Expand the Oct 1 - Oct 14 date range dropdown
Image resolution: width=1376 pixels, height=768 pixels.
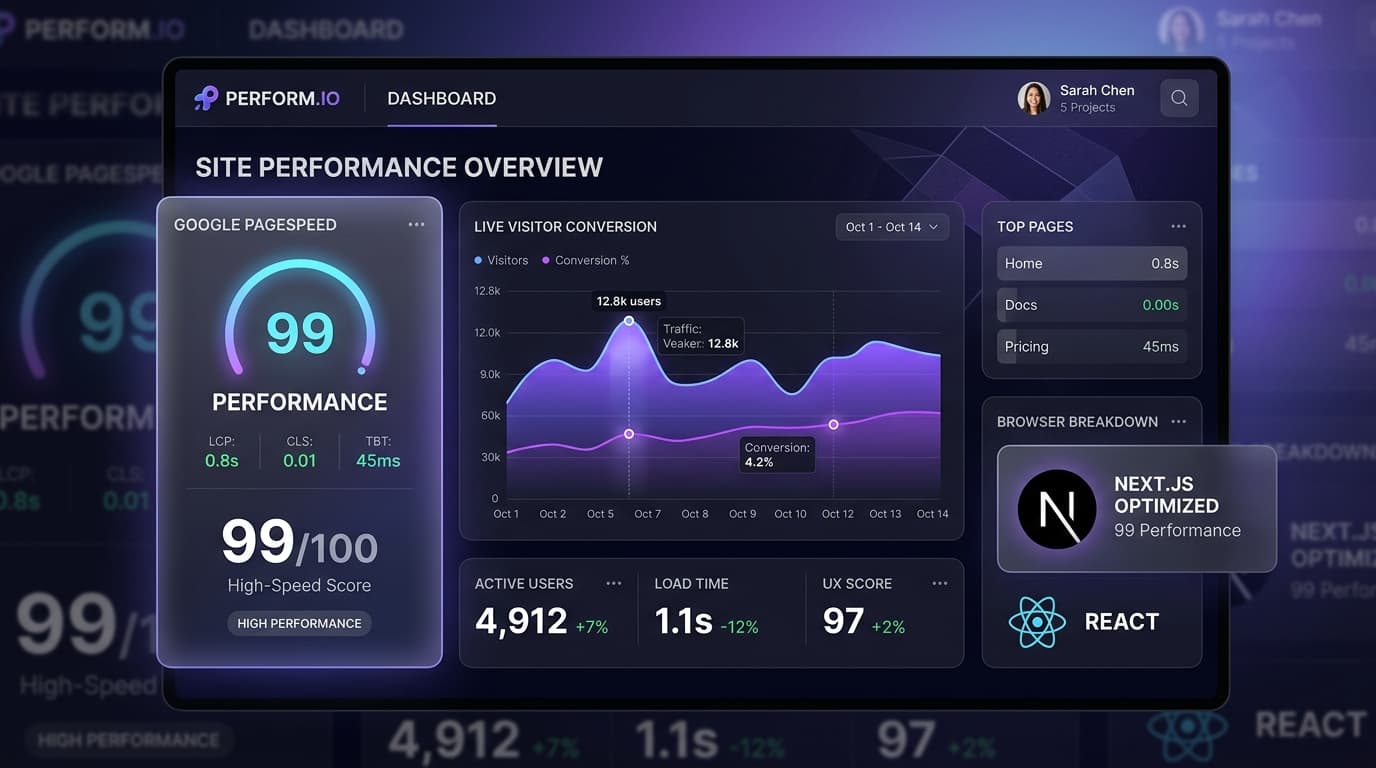(892, 227)
